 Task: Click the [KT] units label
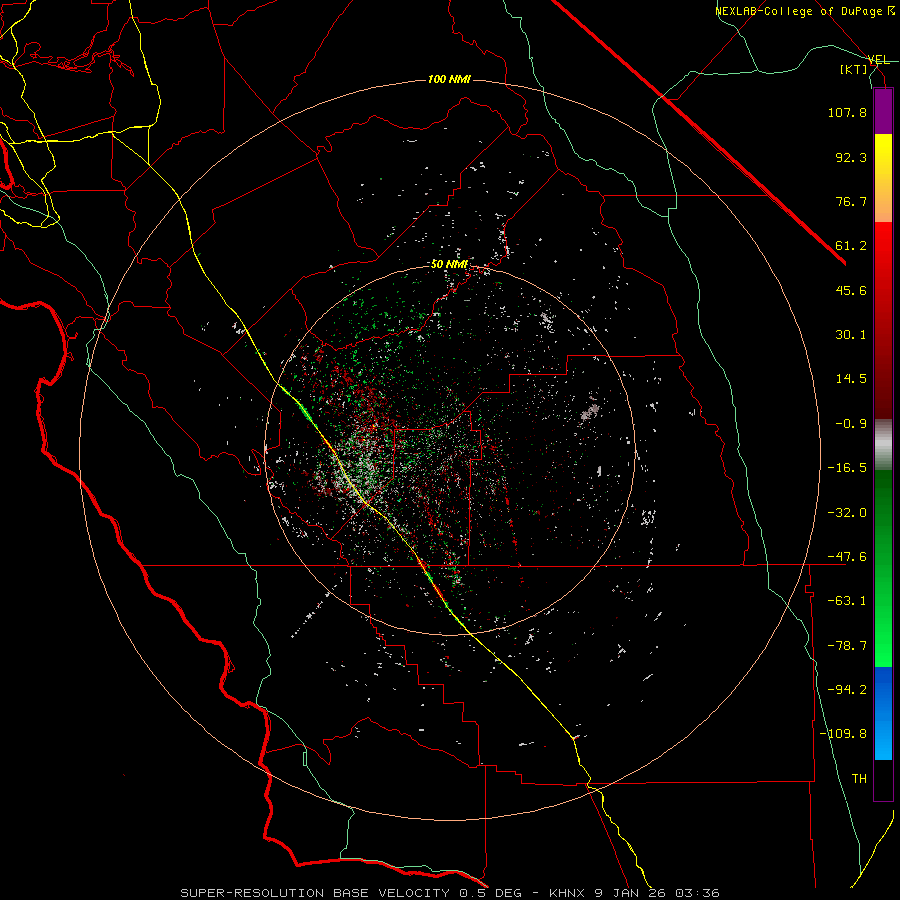tap(854, 69)
